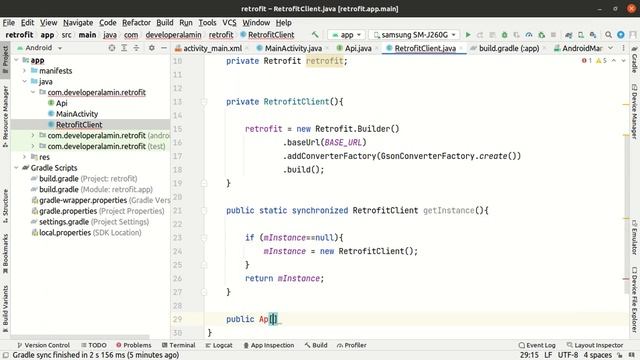Open the Project tool window sidebar button
This screenshot has height=360, width=640.
pyautogui.click(x=5, y=59)
